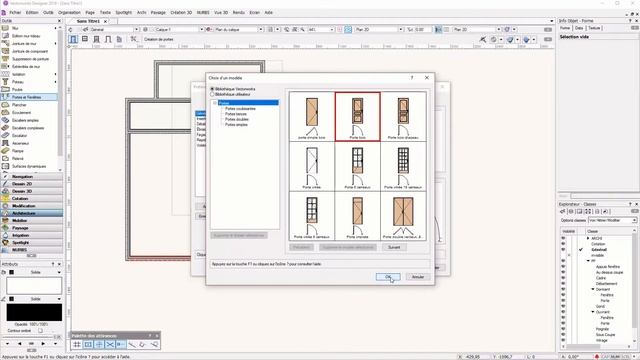The height and width of the screenshot is (360, 640).
Task: Select the Poutre beam tool
Action: point(29,89)
